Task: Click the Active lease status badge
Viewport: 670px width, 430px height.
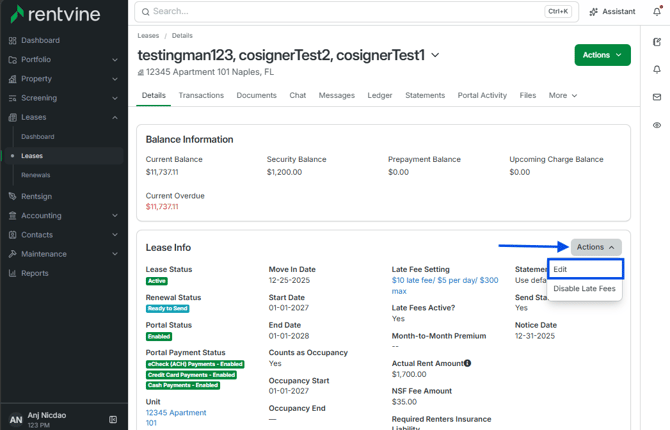Action: 157,281
